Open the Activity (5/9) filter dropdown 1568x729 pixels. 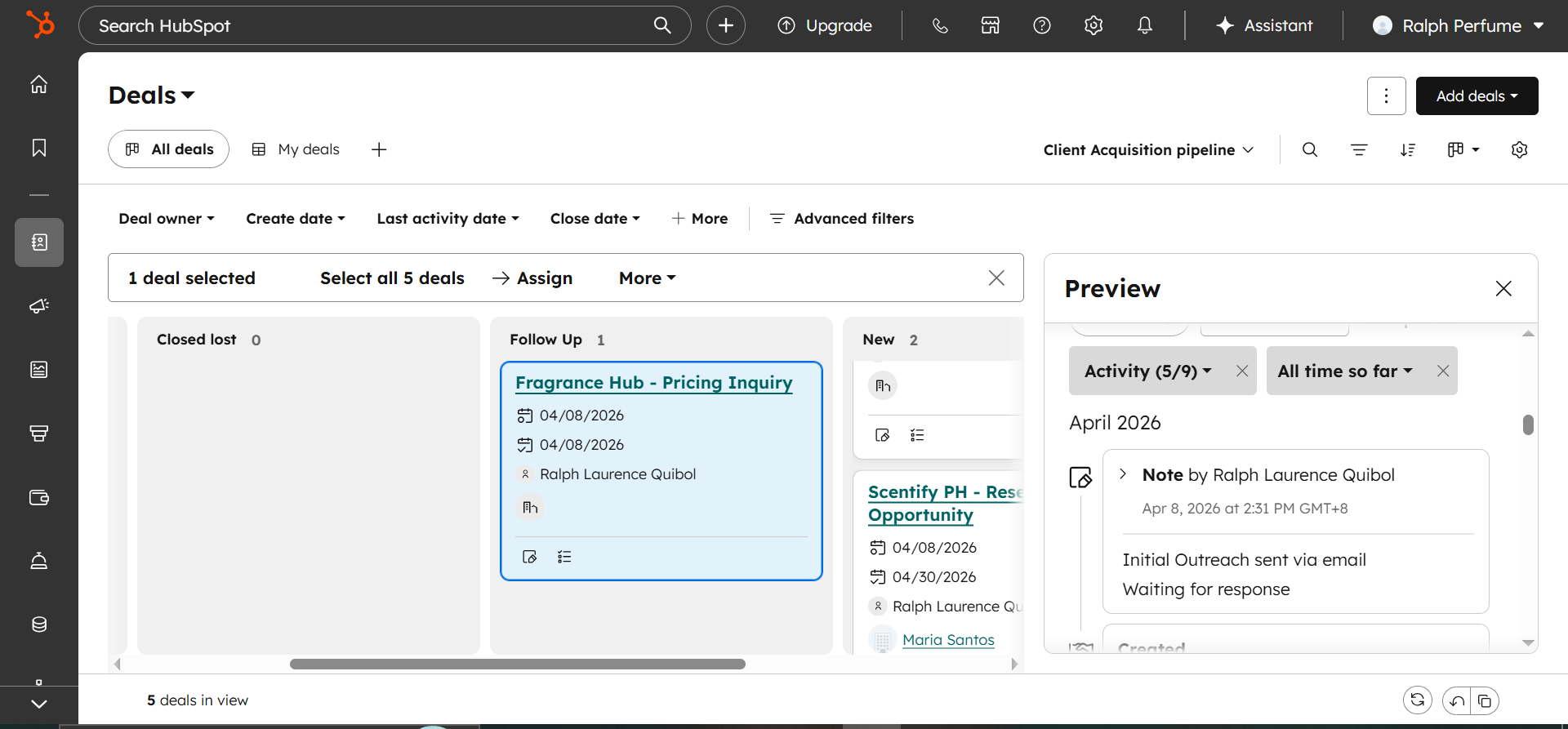pos(1147,371)
